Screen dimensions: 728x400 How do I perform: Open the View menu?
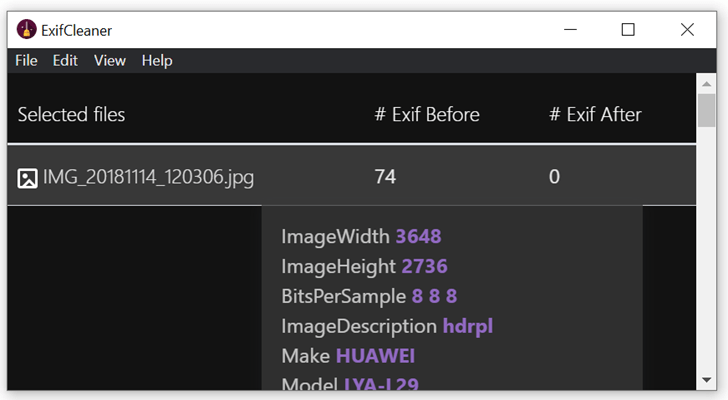click(110, 61)
